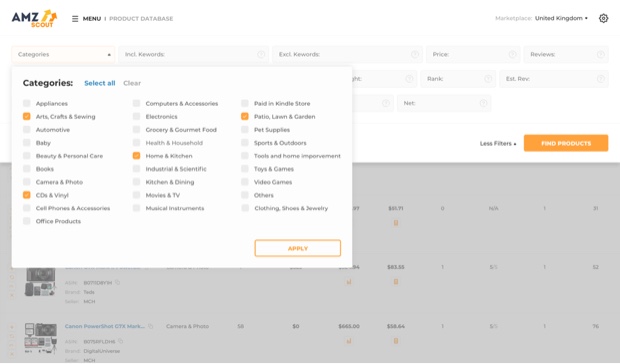Open the settings gear icon
Screen dimensions: 620x364
click(x=603, y=18)
